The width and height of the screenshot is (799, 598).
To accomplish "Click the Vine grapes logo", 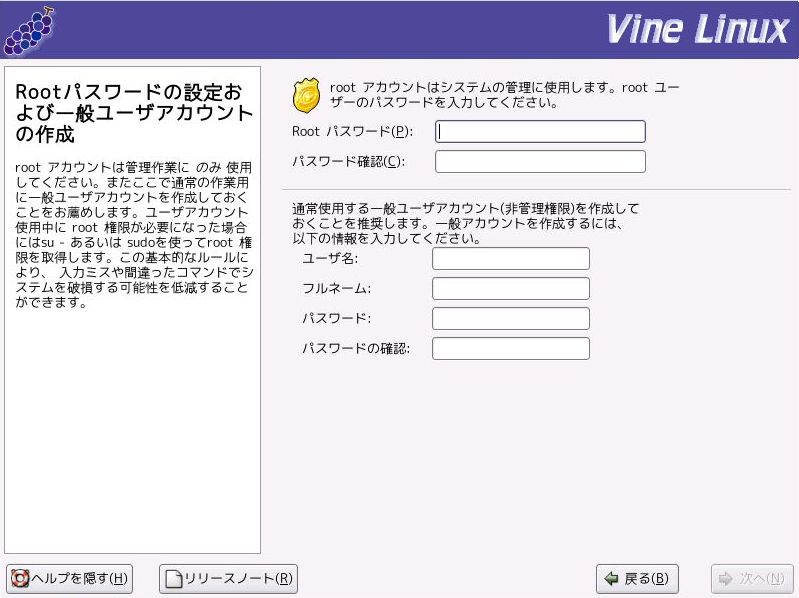I will tap(29, 31).
